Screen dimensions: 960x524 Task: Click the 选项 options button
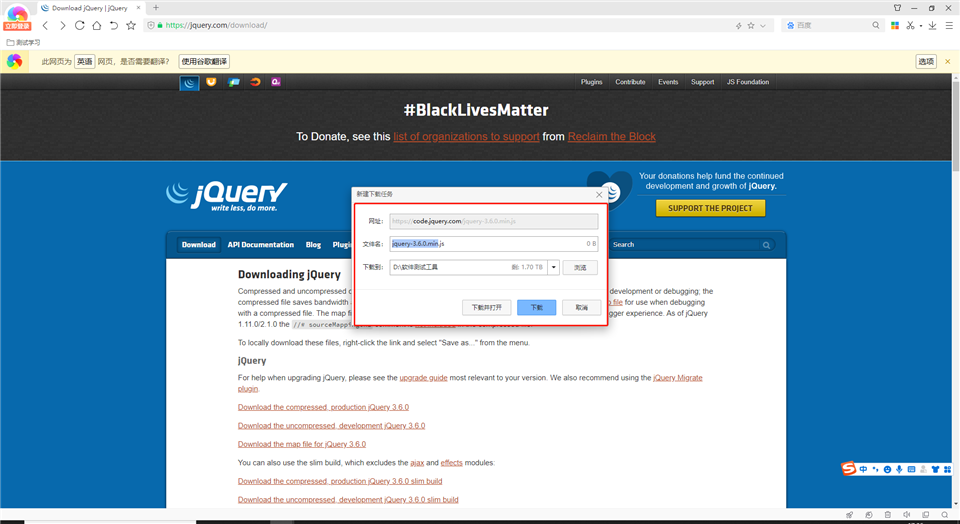926,61
